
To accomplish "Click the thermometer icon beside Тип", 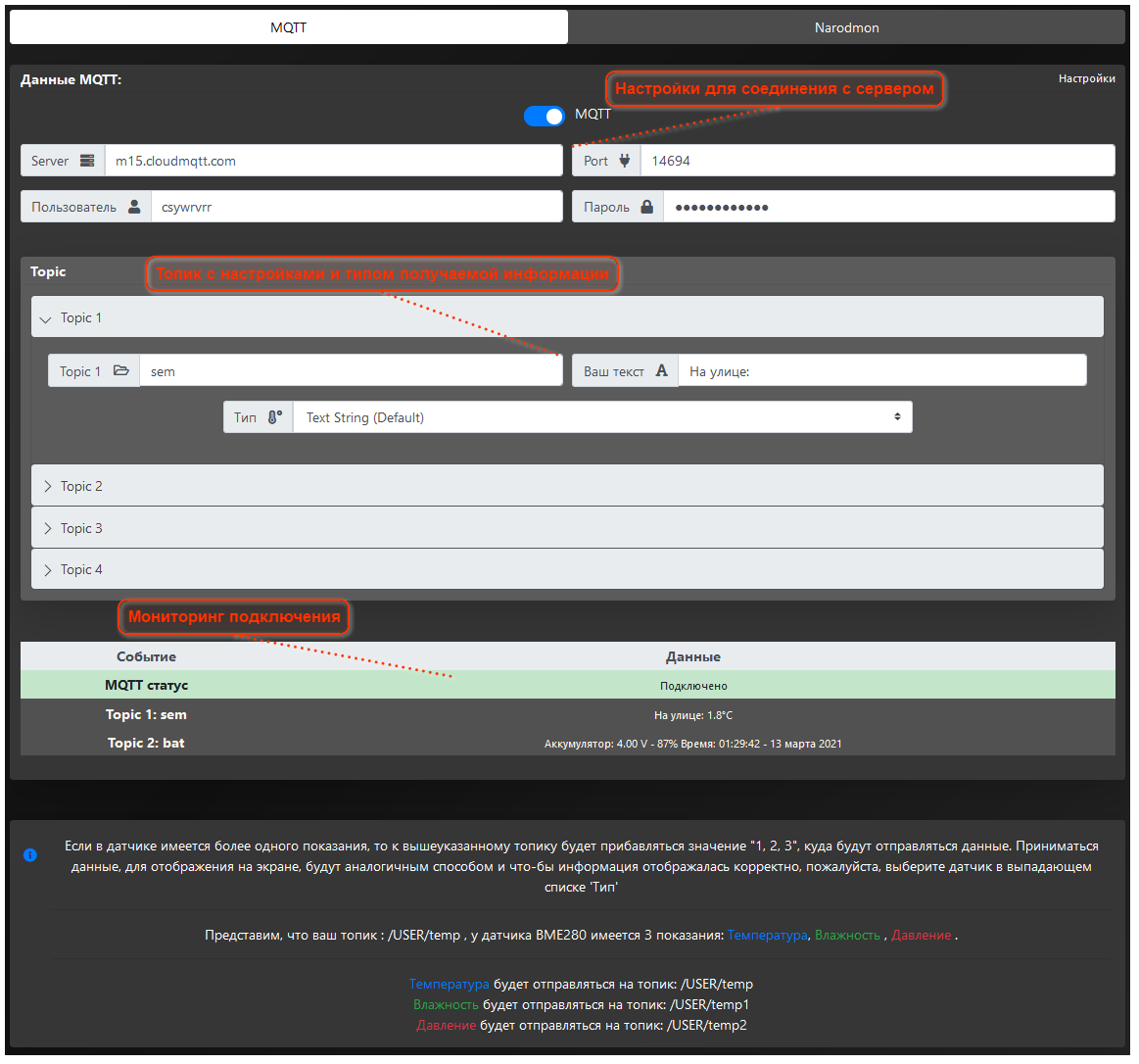I will (274, 417).
